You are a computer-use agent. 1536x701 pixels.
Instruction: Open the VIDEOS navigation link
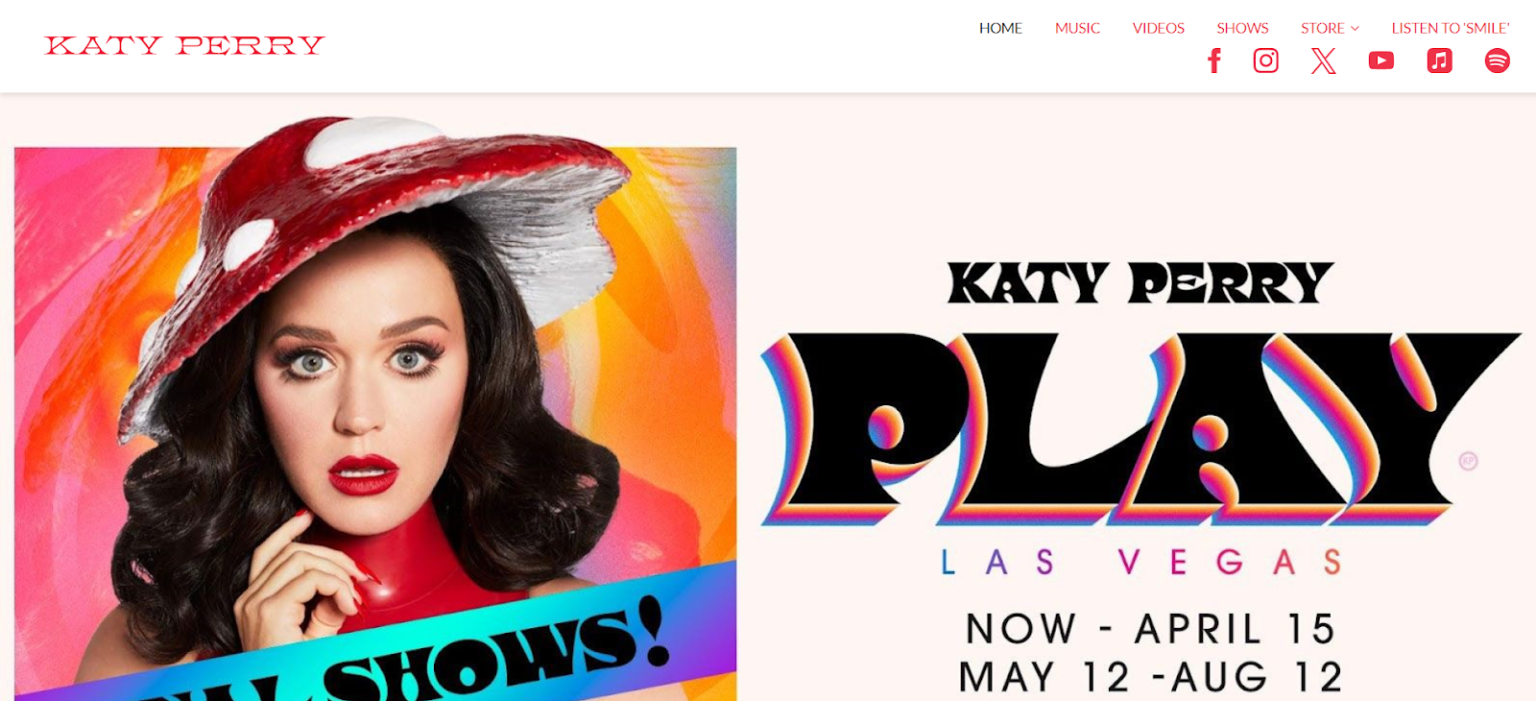pos(1158,28)
